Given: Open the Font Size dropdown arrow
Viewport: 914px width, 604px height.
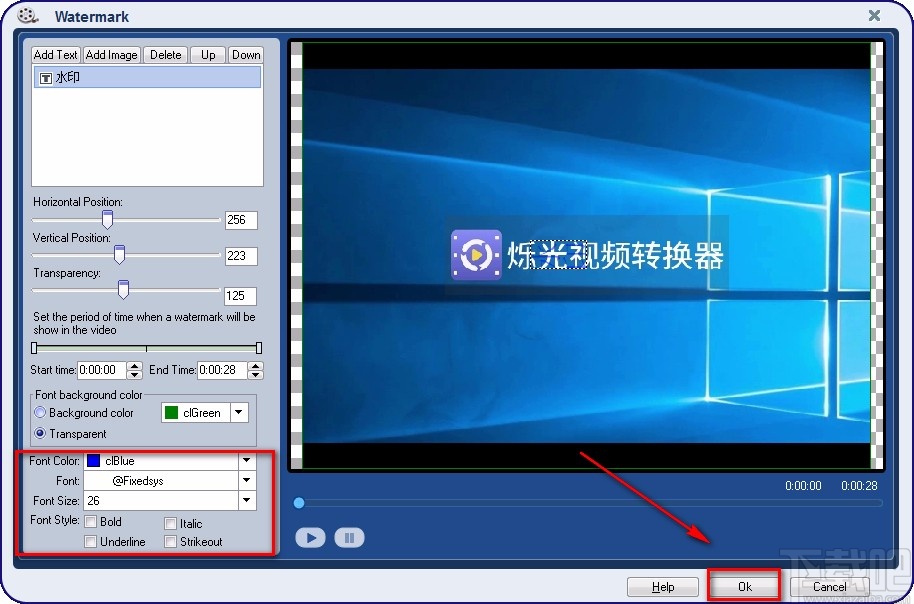Looking at the screenshot, I should (247, 500).
